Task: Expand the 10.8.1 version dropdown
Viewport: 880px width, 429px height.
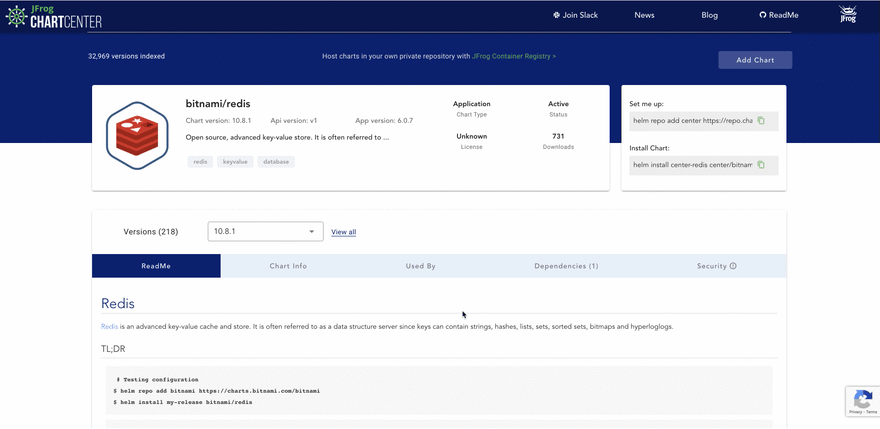Action: 265,231
